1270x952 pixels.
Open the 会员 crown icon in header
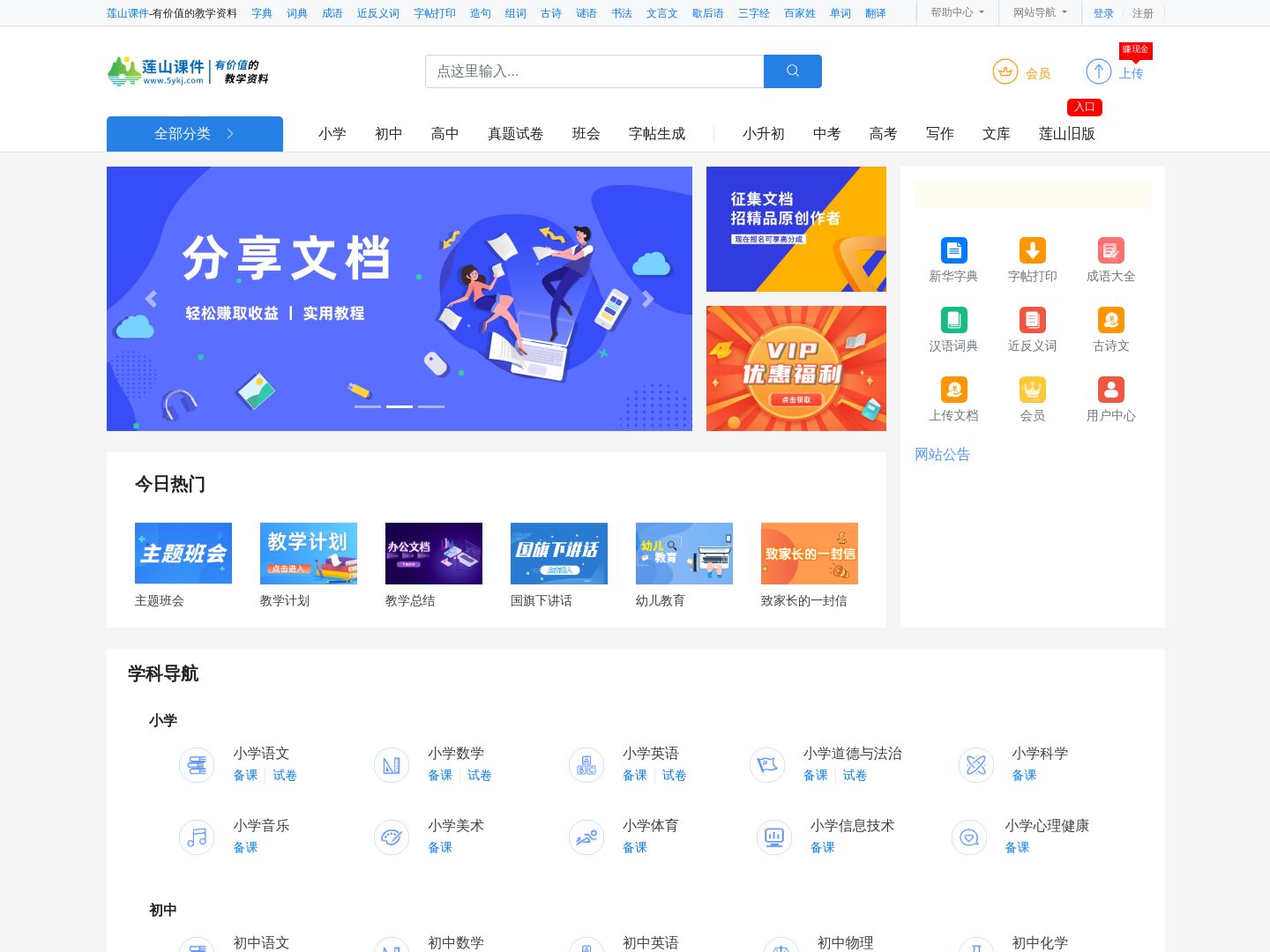(x=1005, y=71)
